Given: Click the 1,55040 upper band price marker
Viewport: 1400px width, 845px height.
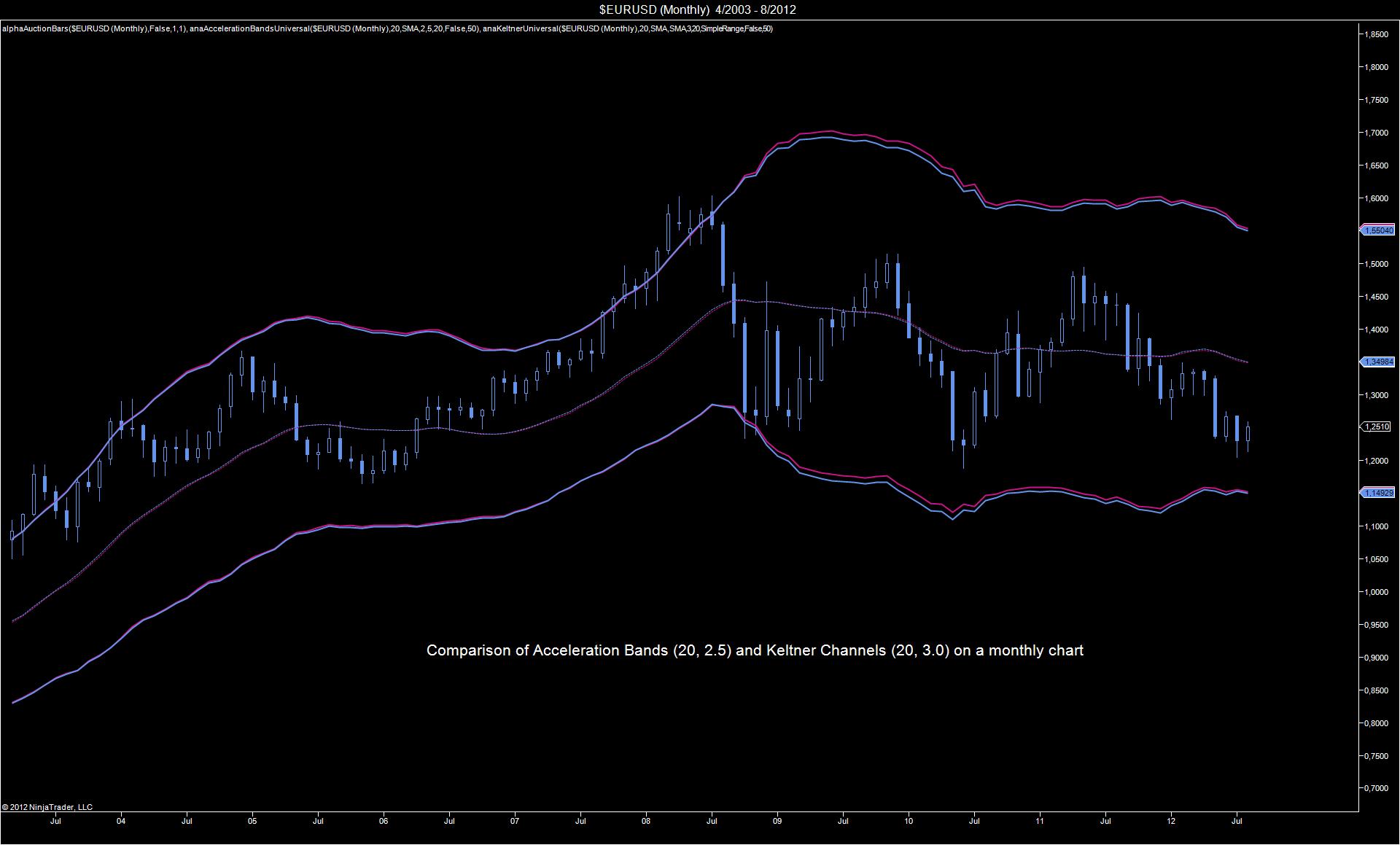Looking at the screenshot, I should click(1377, 230).
